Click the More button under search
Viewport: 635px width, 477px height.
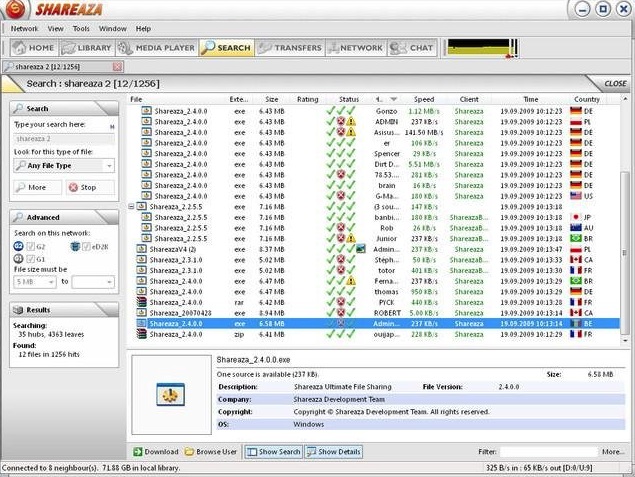34,187
